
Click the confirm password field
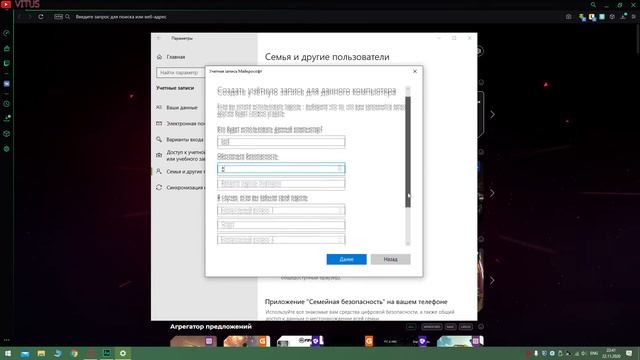(x=281, y=184)
